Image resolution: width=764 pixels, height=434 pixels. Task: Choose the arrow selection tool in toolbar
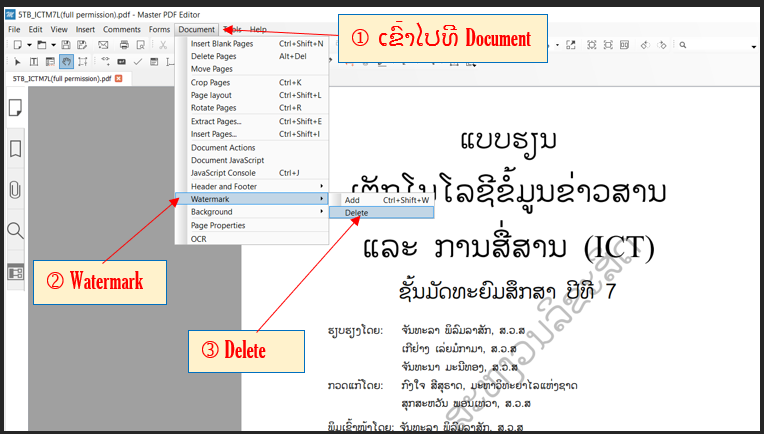pos(17,62)
